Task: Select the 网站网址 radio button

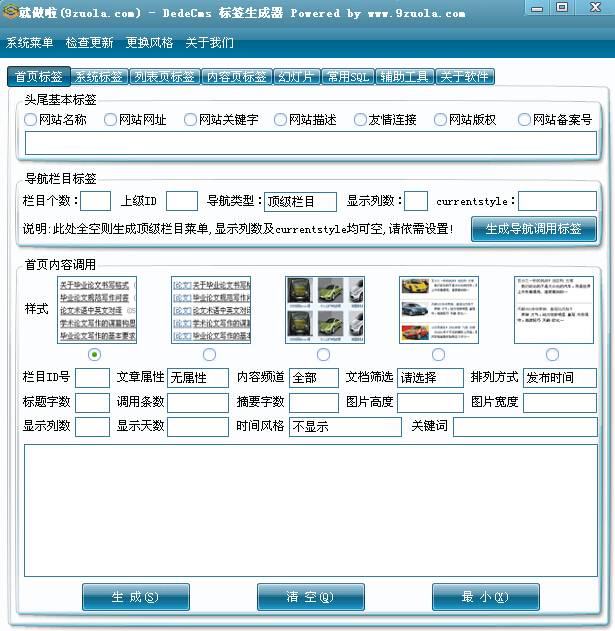Action: (110, 120)
